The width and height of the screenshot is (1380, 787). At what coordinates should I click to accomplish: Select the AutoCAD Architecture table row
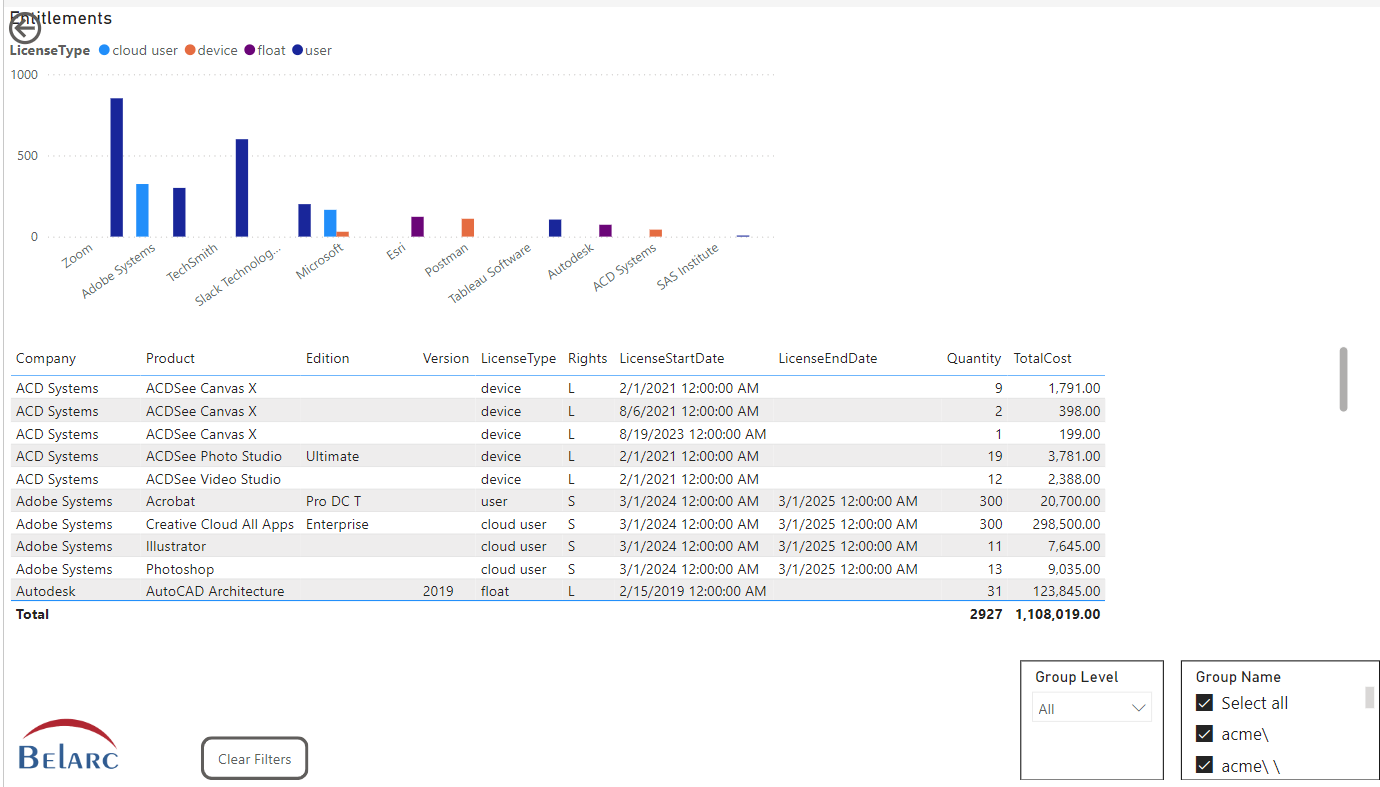pos(215,591)
